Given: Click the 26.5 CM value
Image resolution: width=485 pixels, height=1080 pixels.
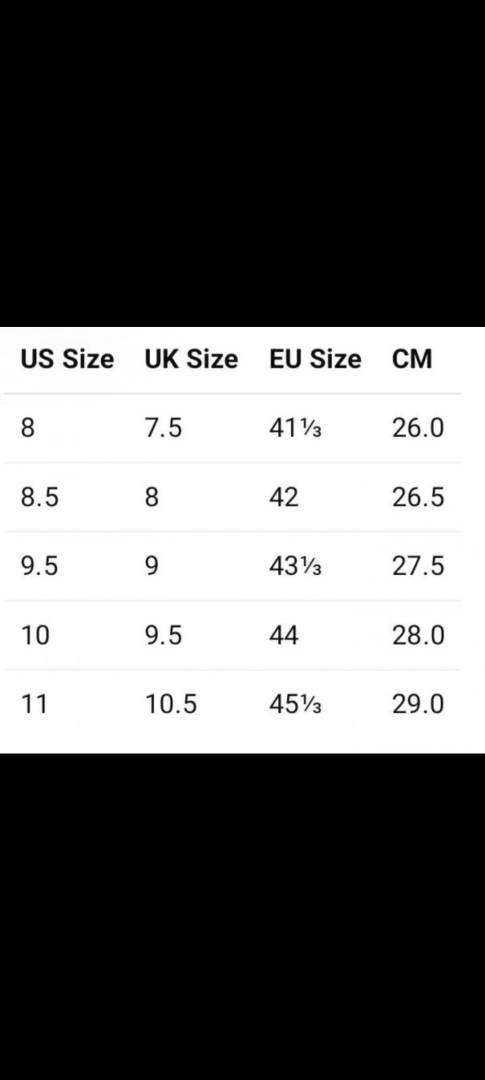Looking at the screenshot, I should click(418, 497).
